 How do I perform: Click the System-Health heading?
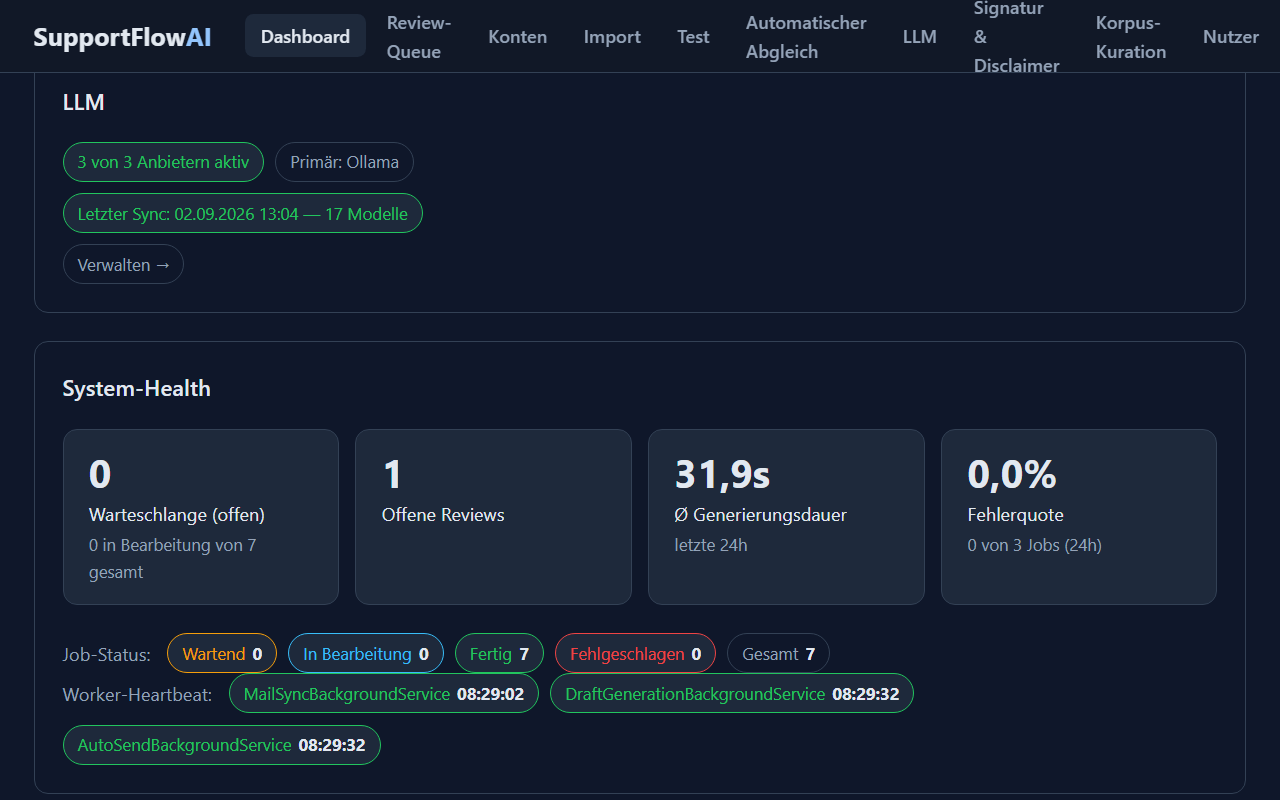coord(136,388)
